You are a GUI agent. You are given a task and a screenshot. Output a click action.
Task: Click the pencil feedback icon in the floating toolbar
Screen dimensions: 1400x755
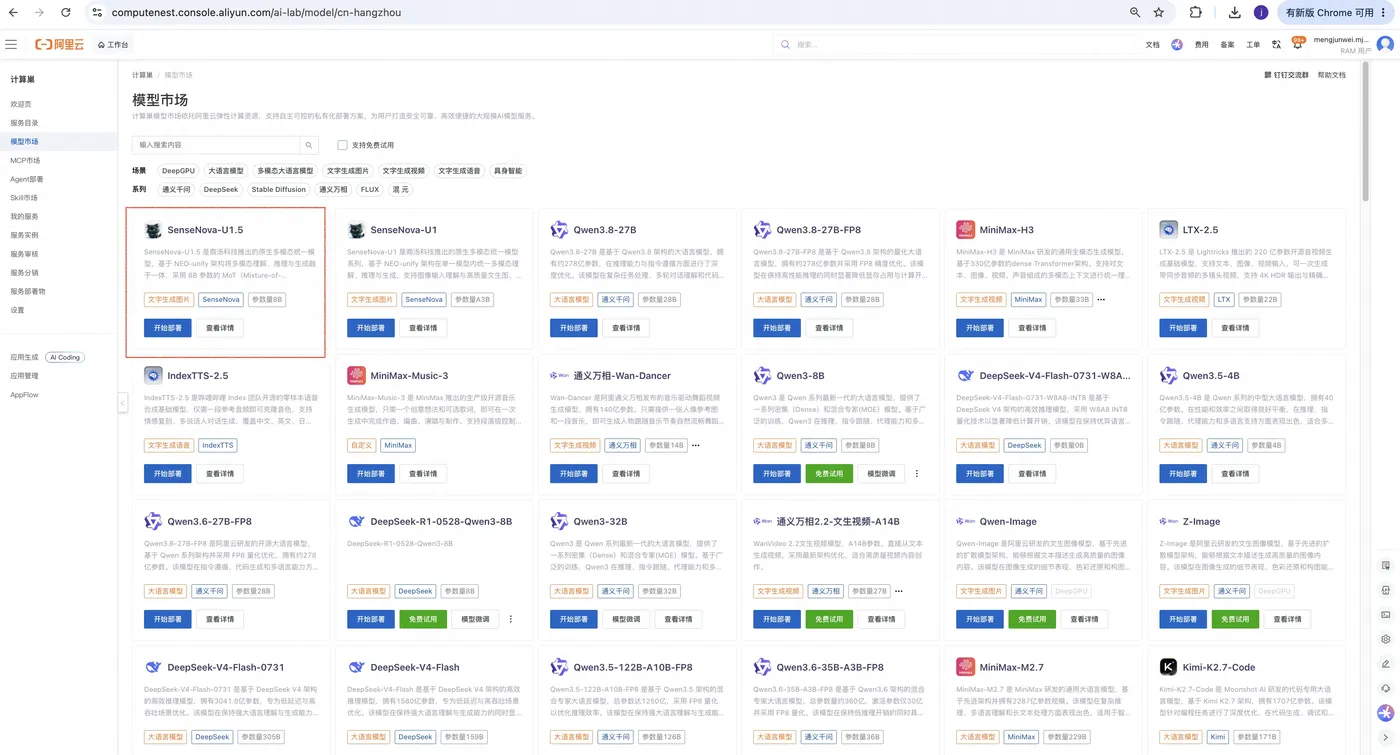coord(1385,664)
